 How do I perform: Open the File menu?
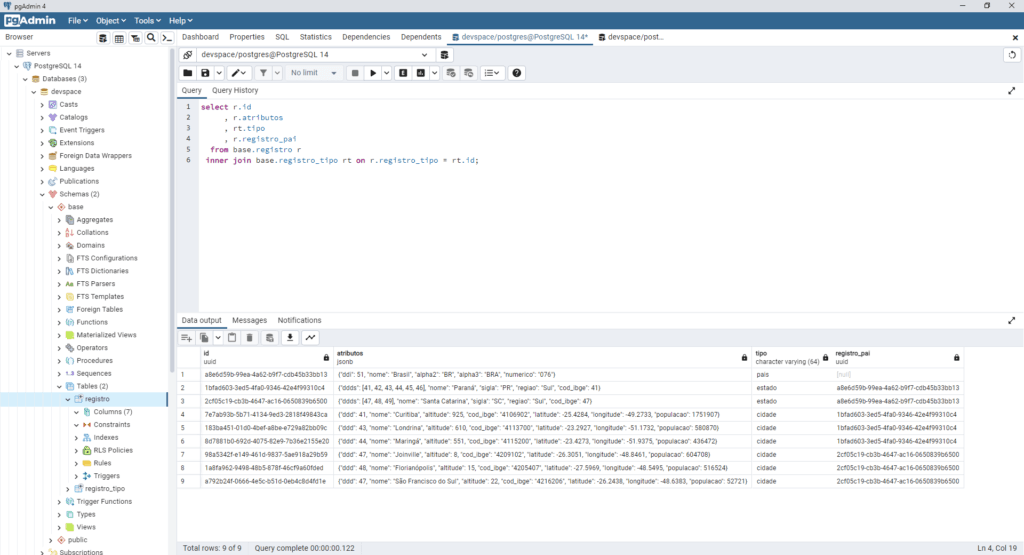click(x=78, y=21)
